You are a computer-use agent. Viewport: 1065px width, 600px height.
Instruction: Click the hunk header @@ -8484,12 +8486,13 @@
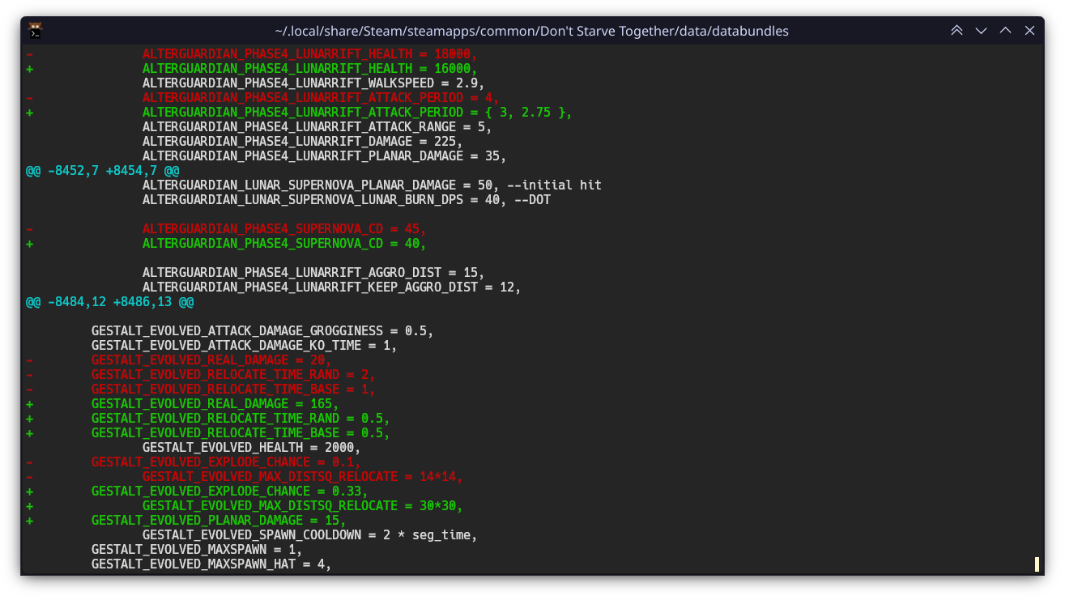pyautogui.click(x=110, y=301)
